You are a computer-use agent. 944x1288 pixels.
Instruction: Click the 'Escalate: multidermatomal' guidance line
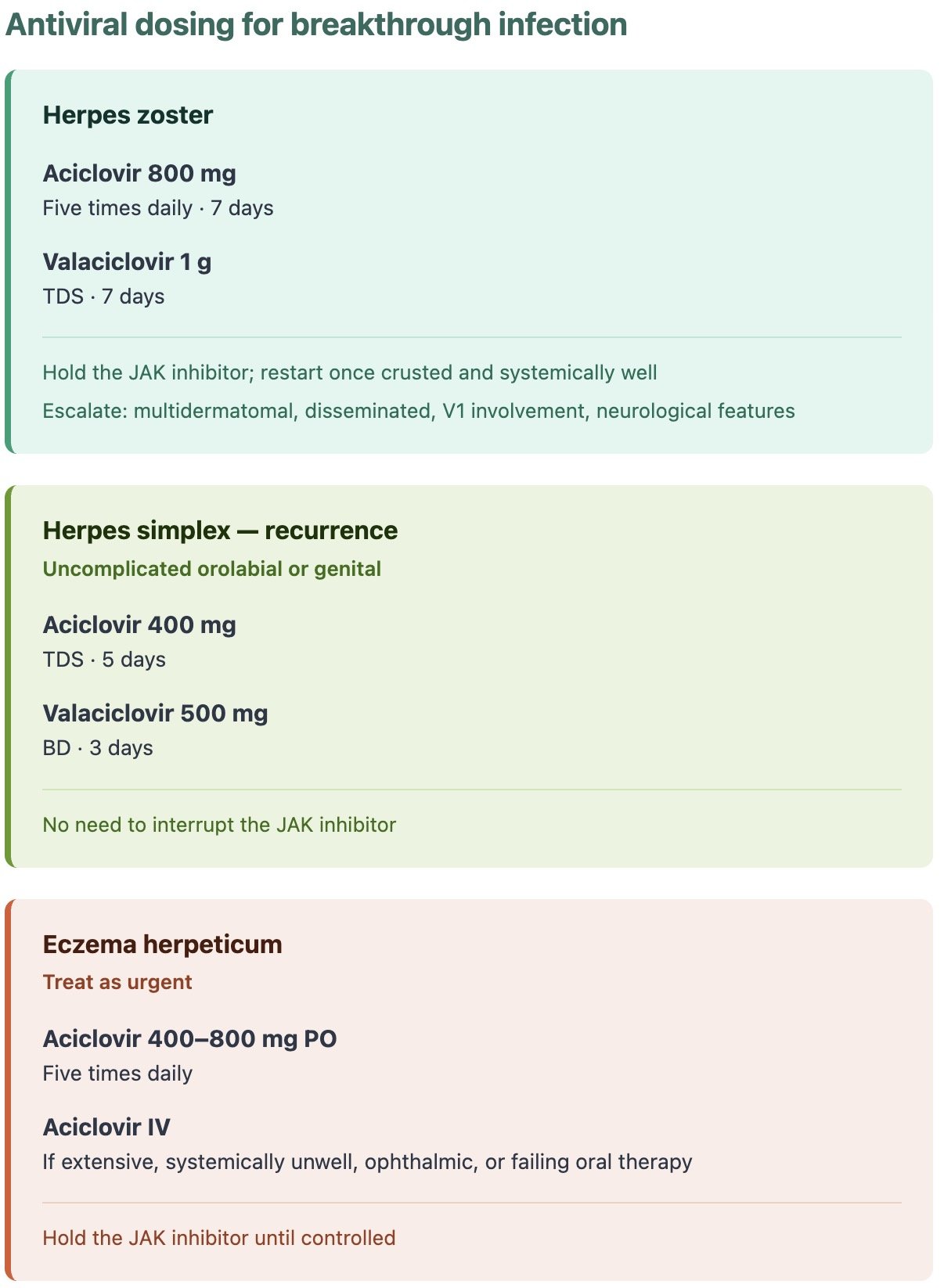click(419, 411)
